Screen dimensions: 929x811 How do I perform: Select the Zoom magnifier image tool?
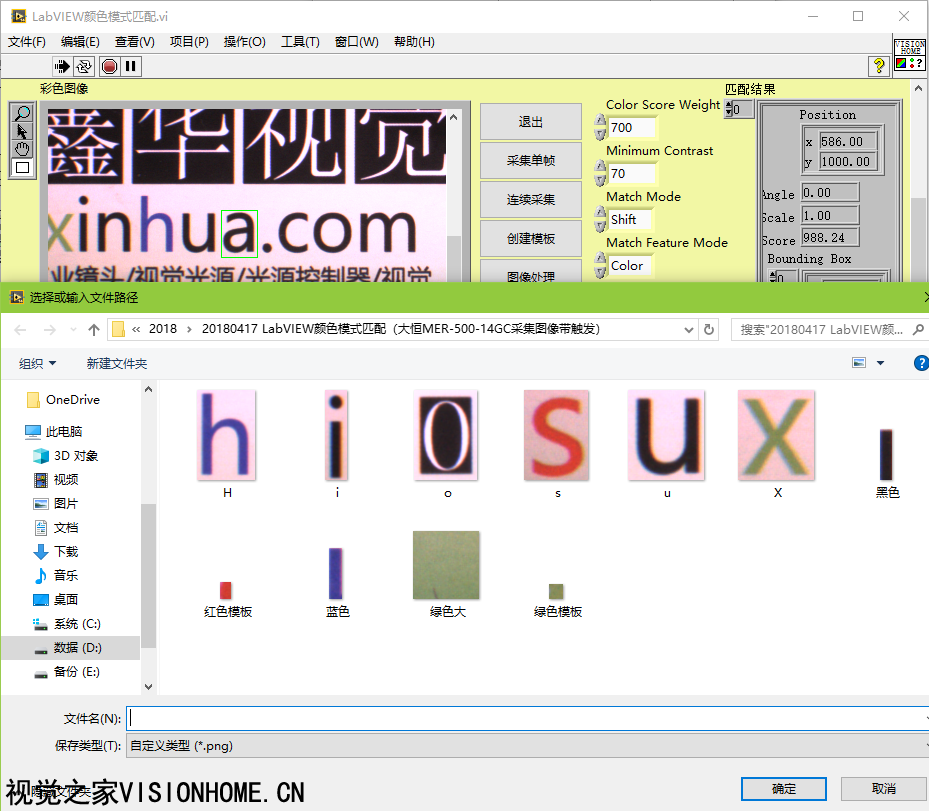tap(23, 114)
